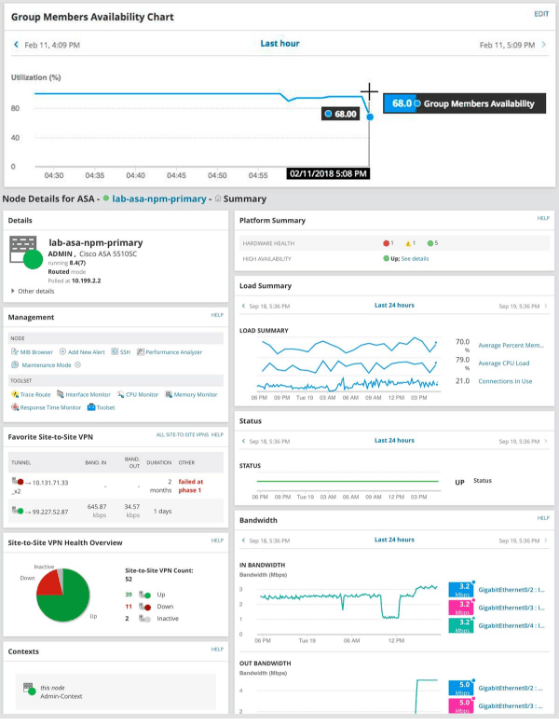Go to previous time range before Feb 11, 4:09 PM

(17, 44)
